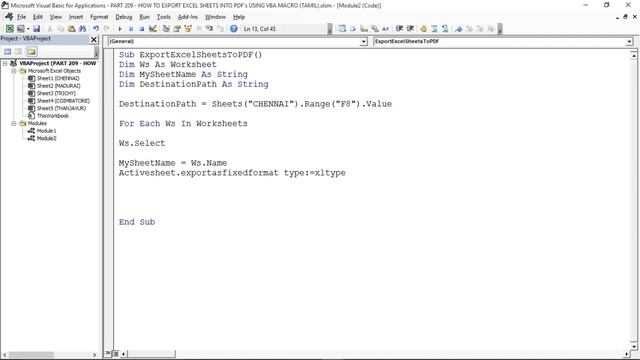This screenshot has height=360, width=640.
Task: Toggle Bookmark with the blue flag icon
Action: pyautogui.click(x=458, y=29)
